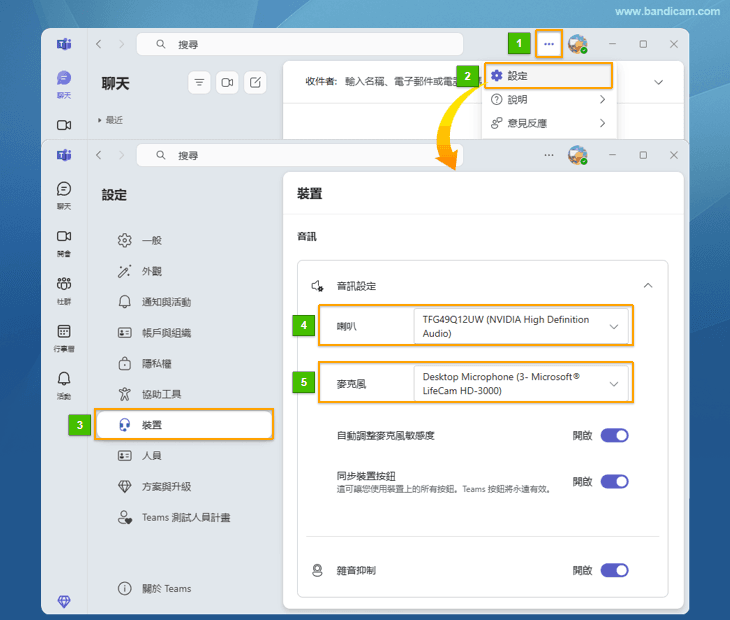Screen dimensions: 730x620
Task: Click the new chat compose icon
Action: click(x=255, y=83)
